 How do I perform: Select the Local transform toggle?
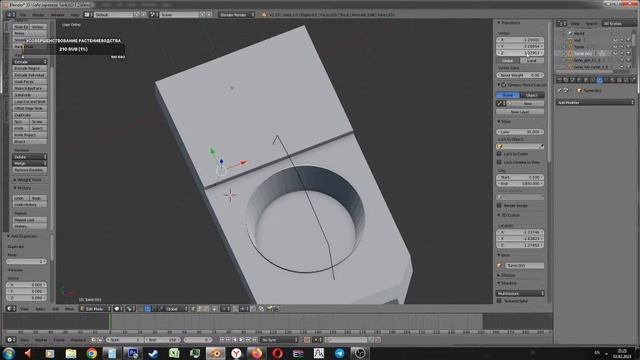point(532,60)
